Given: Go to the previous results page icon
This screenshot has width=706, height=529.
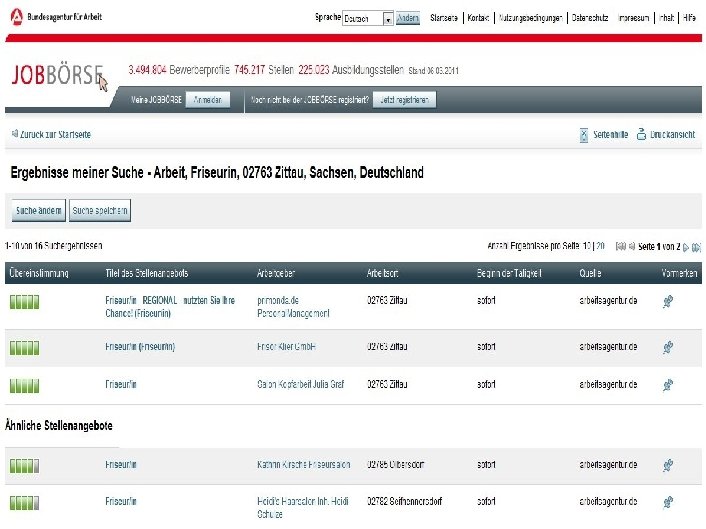Looking at the screenshot, I should 632,246.
